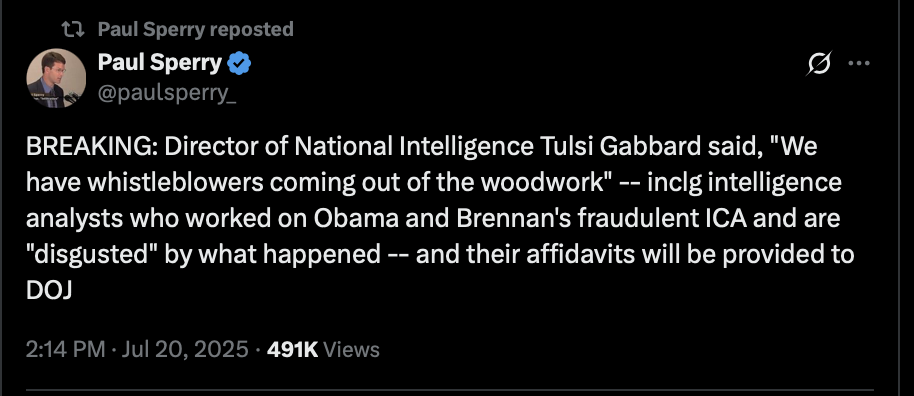The height and width of the screenshot is (396, 914).
Task: Click the "Paul Sperry reposted" label
Action: tap(196, 29)
